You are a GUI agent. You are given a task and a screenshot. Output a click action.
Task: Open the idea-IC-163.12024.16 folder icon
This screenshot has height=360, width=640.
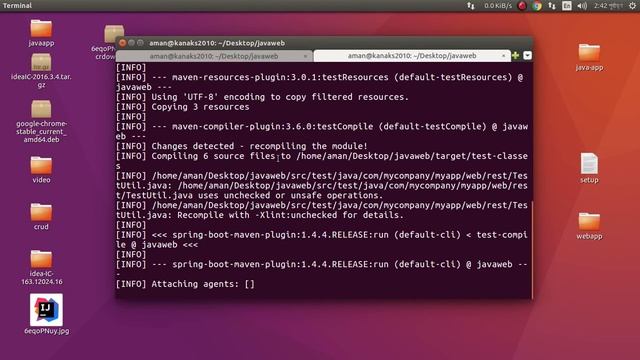(x=41, y=259)
